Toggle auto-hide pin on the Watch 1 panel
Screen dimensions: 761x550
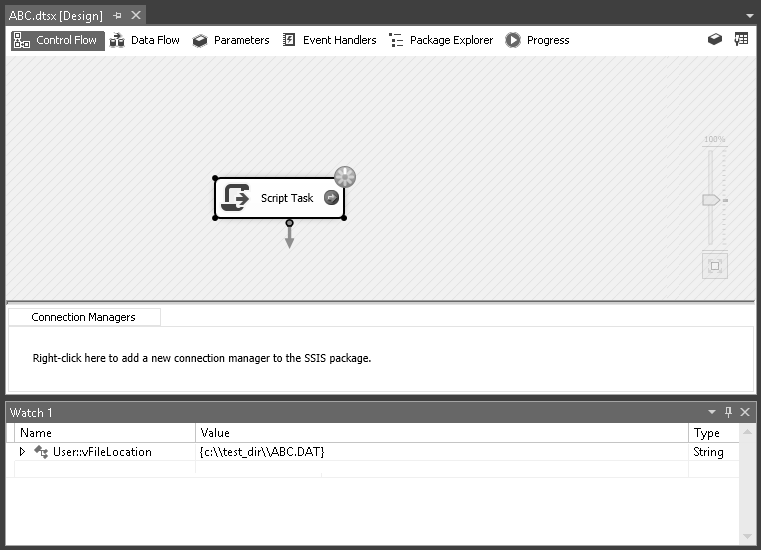coord(729,412)
